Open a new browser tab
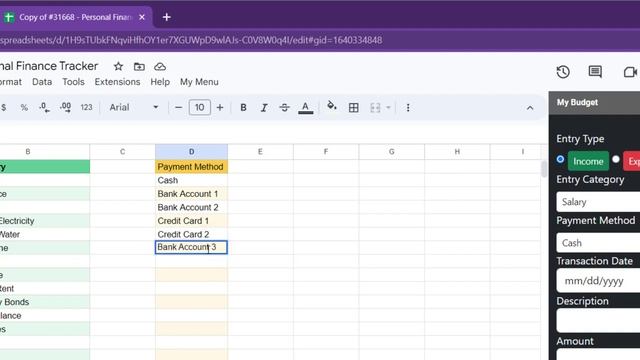Image resolution: width=640 pixels, height=360 pixels. pyautogui.click(x=167, y=17)
